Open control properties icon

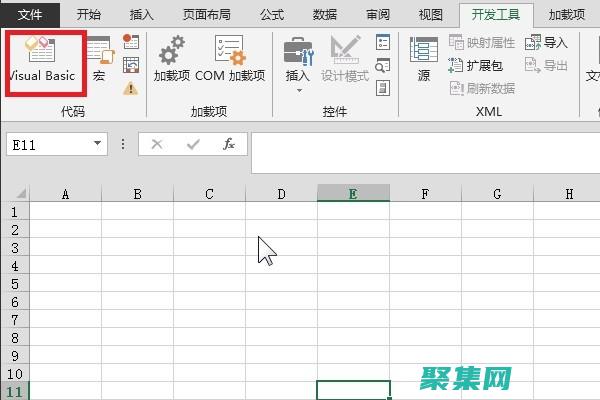[x=383, y=42]
